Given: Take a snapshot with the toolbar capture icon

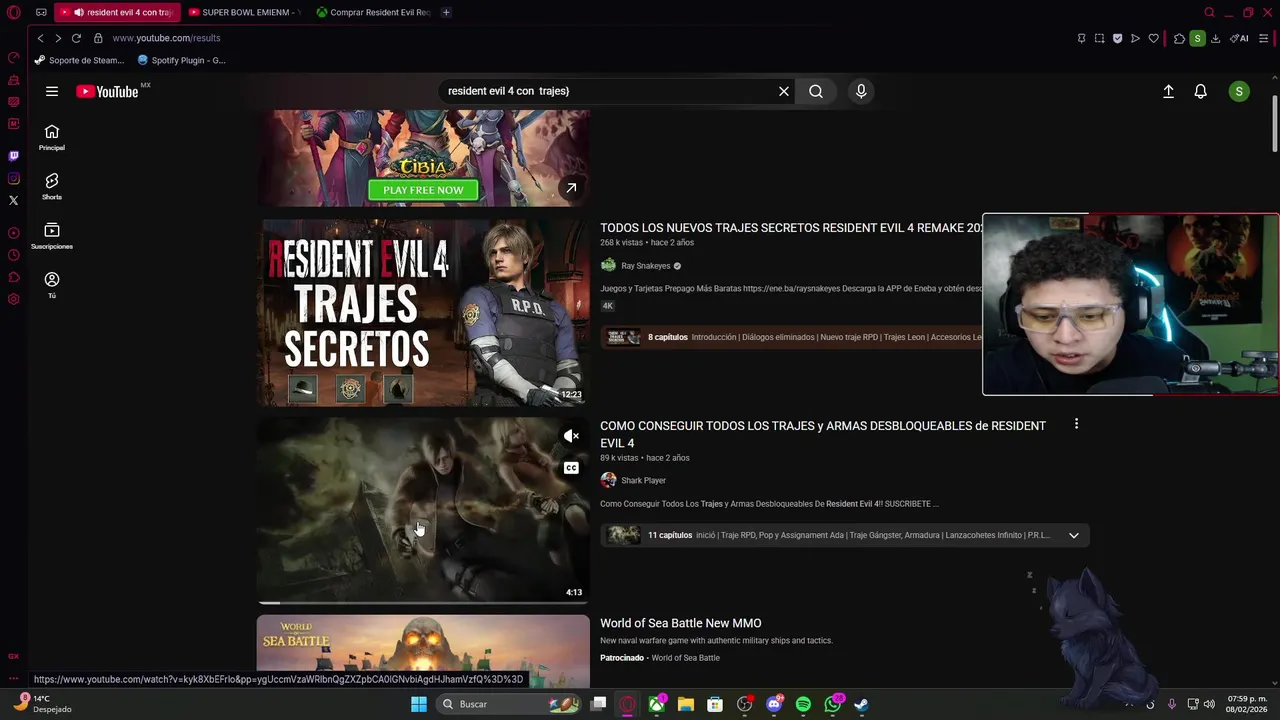Looking at the screenshot, I should (1099, 38).
